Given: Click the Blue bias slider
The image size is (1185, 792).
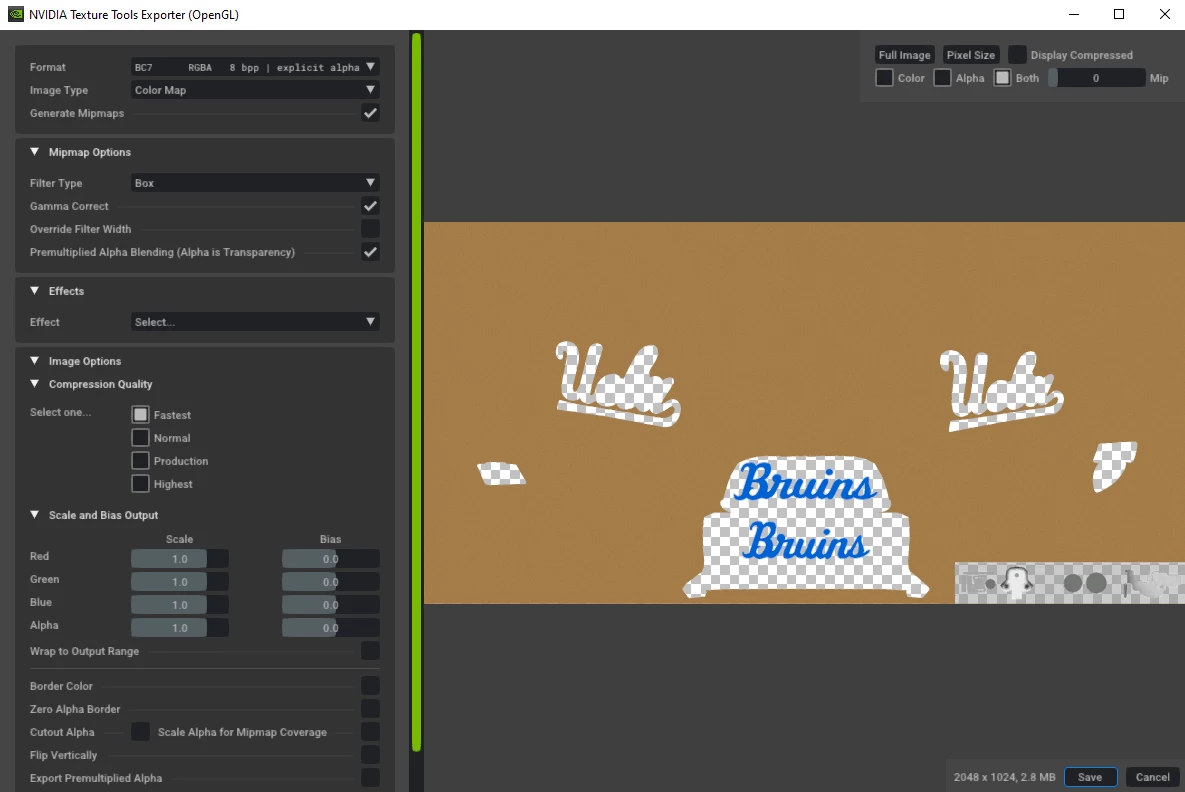Looking at the screenshot, I should click(x=331, y=605).
